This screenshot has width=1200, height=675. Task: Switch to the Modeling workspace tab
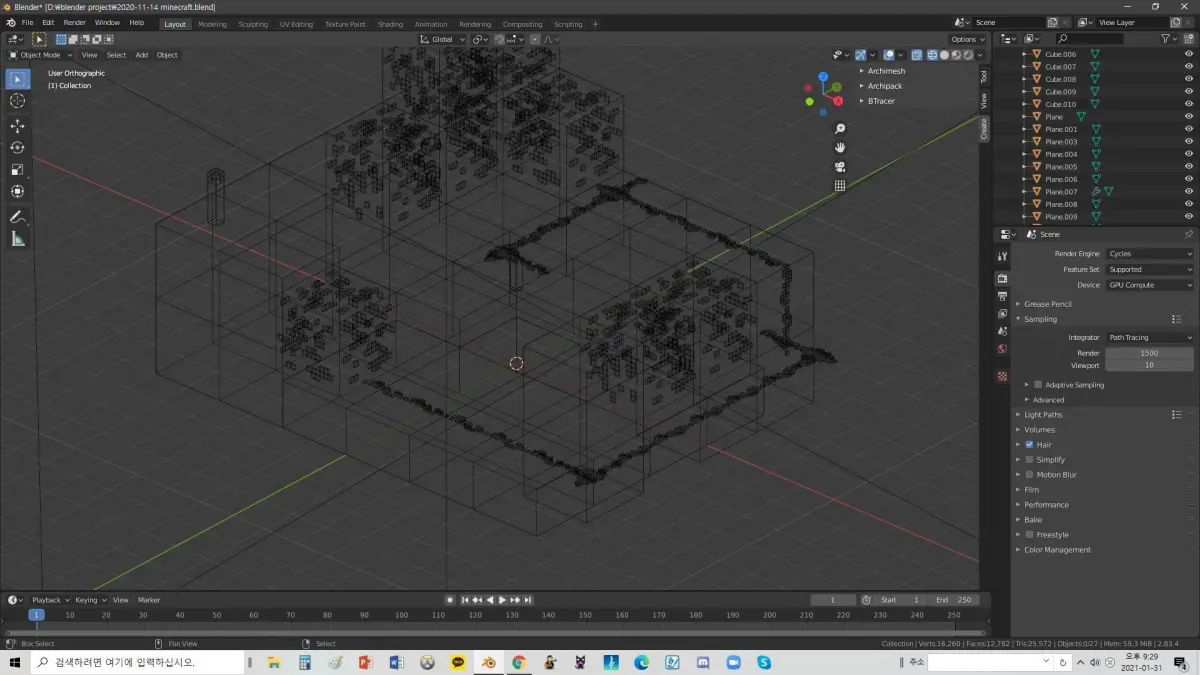[x=212, y=24]
